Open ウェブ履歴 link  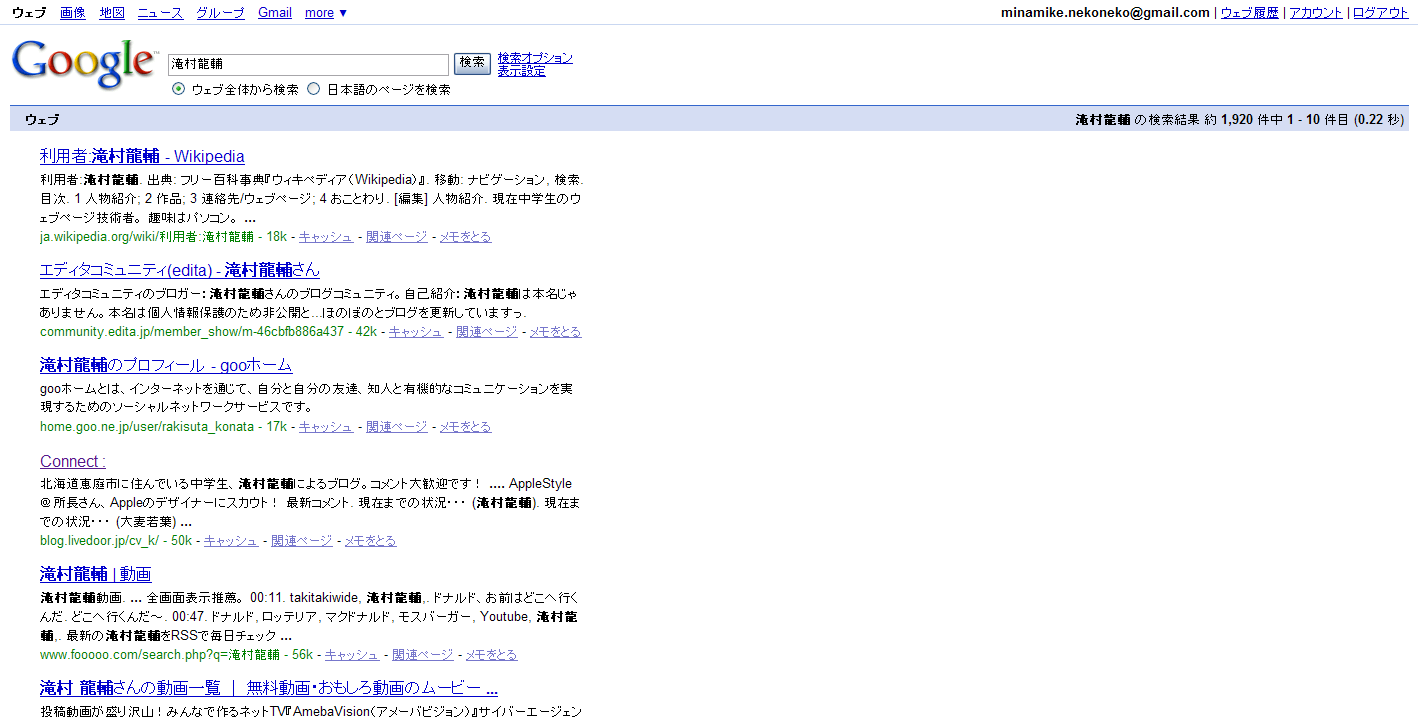click(1250, 13)
